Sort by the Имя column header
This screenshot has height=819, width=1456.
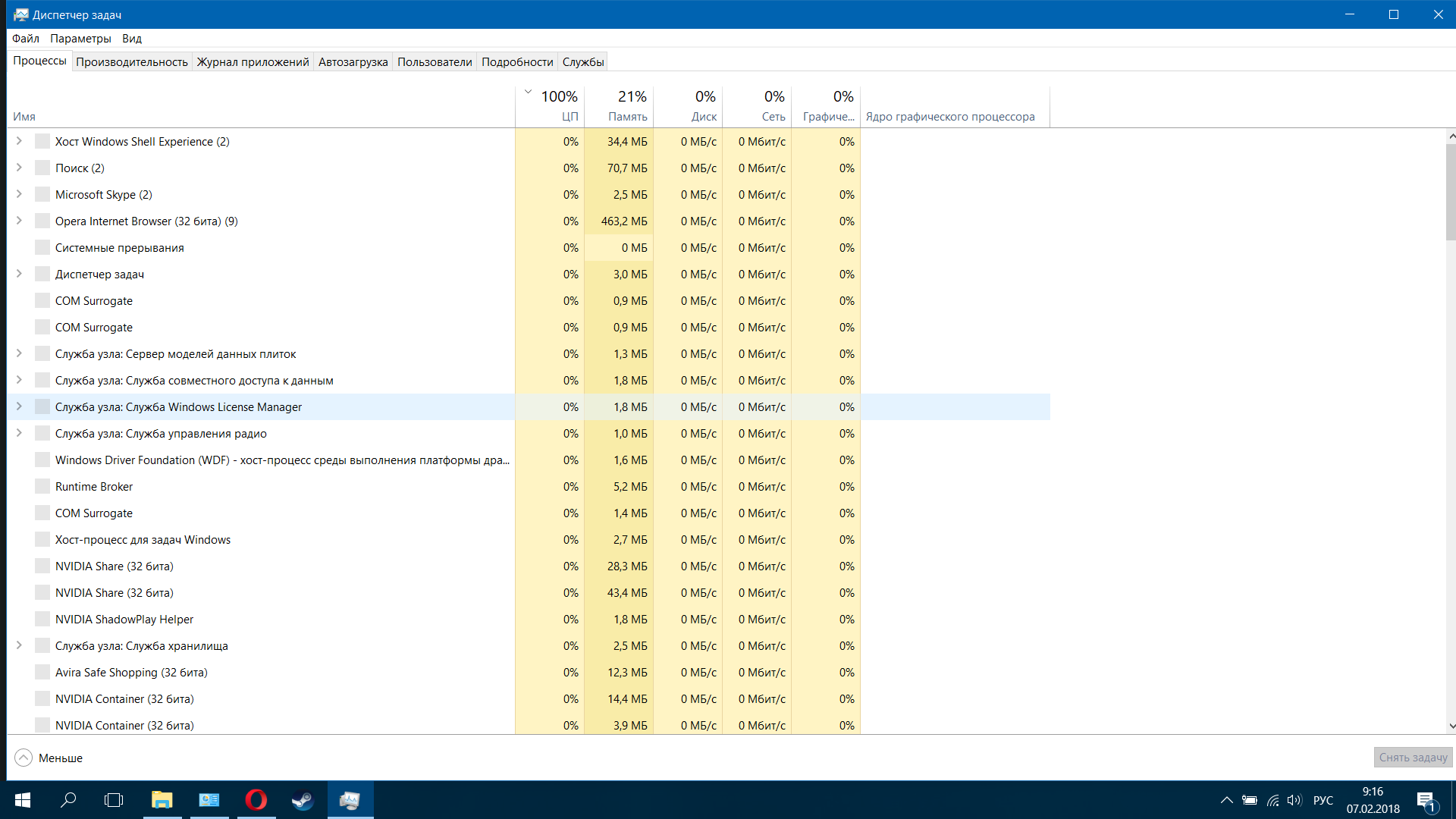[x=261, y=106]
